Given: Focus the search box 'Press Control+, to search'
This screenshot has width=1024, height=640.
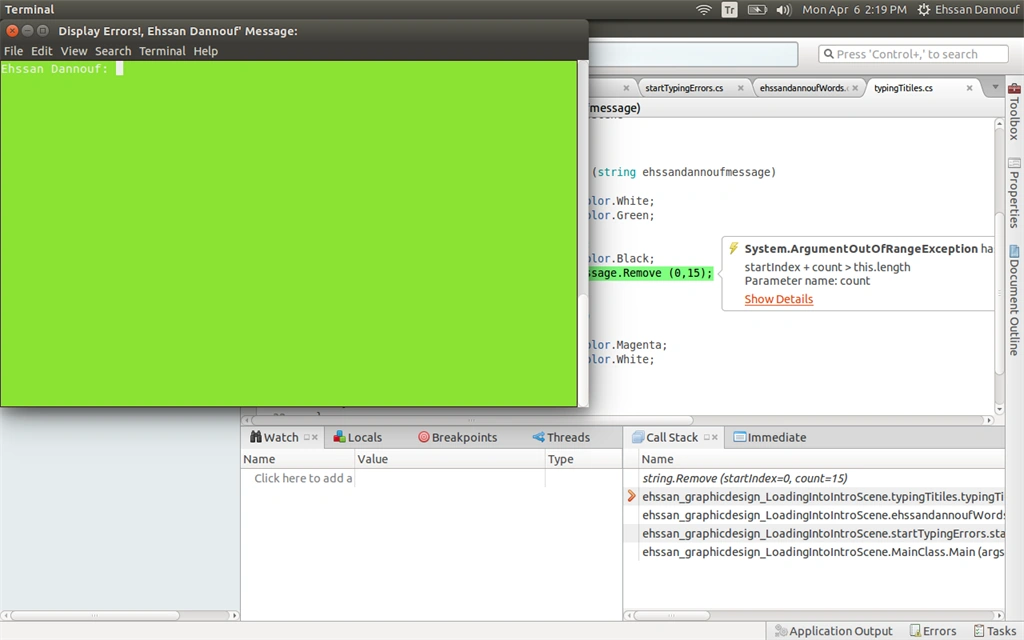Looking at the screenshot, I should click(x=913, y=54).
